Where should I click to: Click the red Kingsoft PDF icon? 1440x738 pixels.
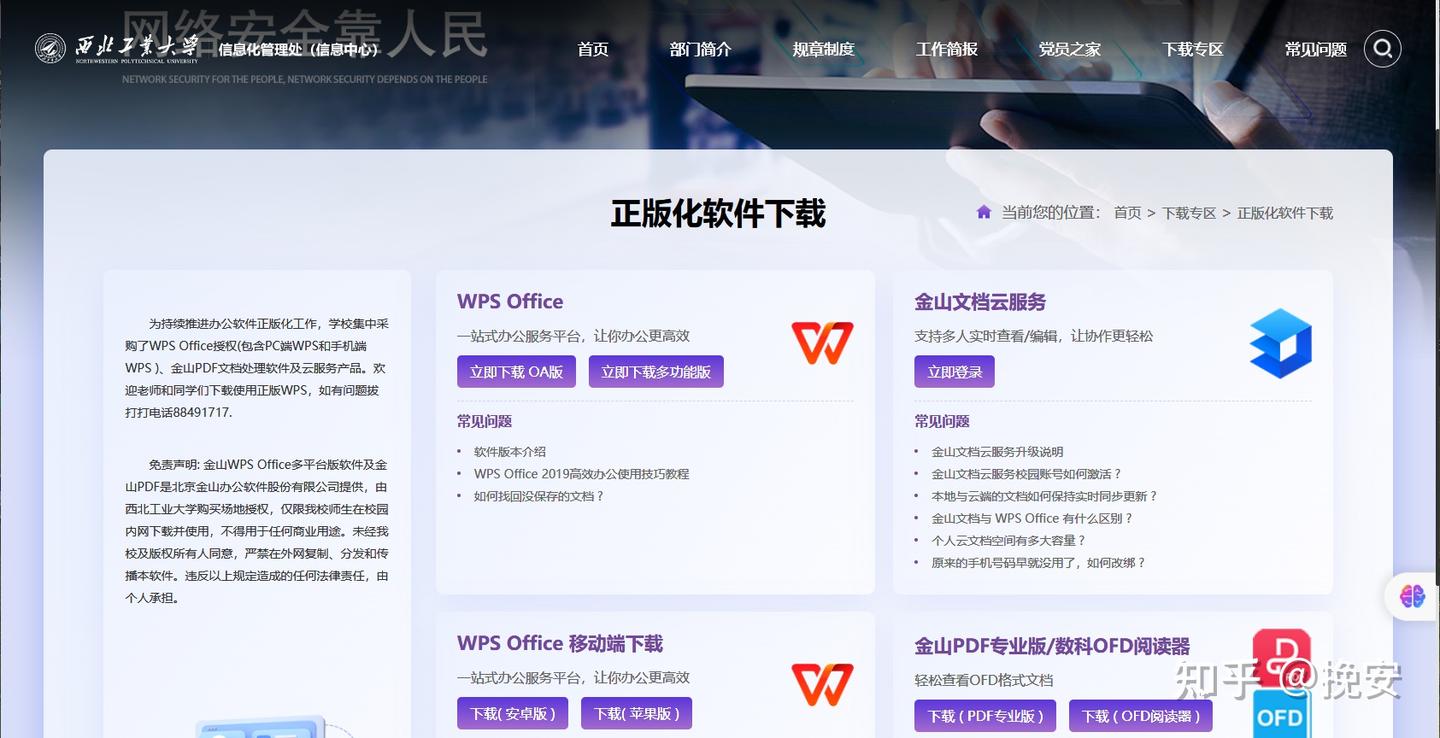click(x=1281, y=658)
